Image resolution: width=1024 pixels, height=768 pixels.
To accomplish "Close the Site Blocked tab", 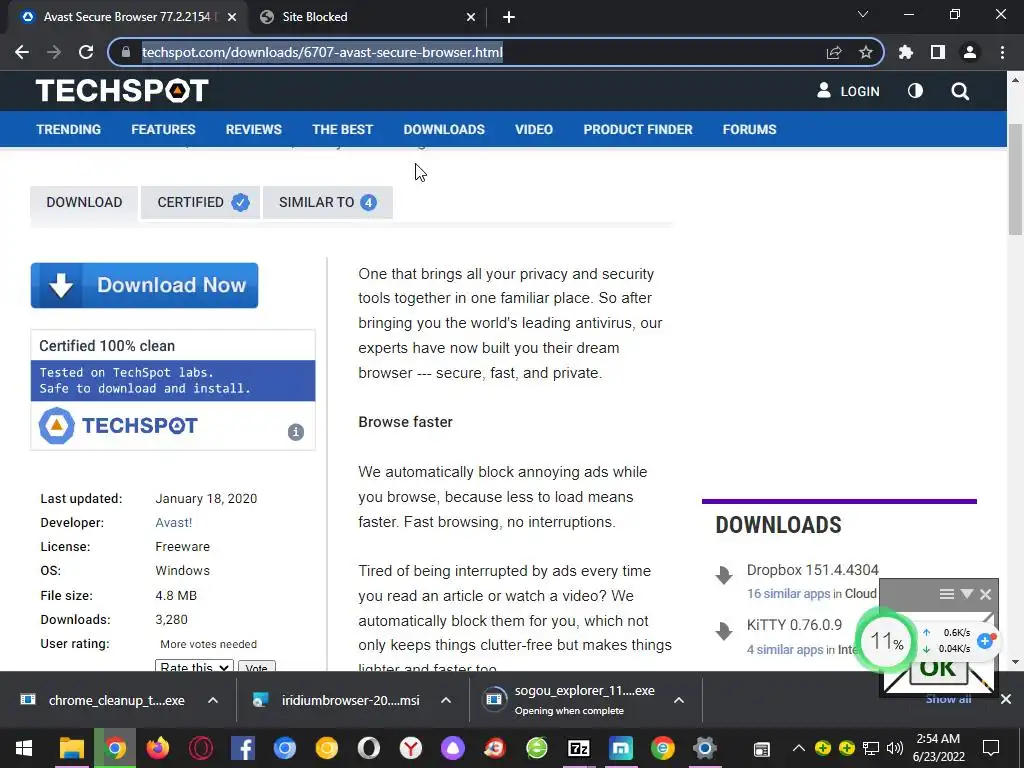I will pos(471,17).
